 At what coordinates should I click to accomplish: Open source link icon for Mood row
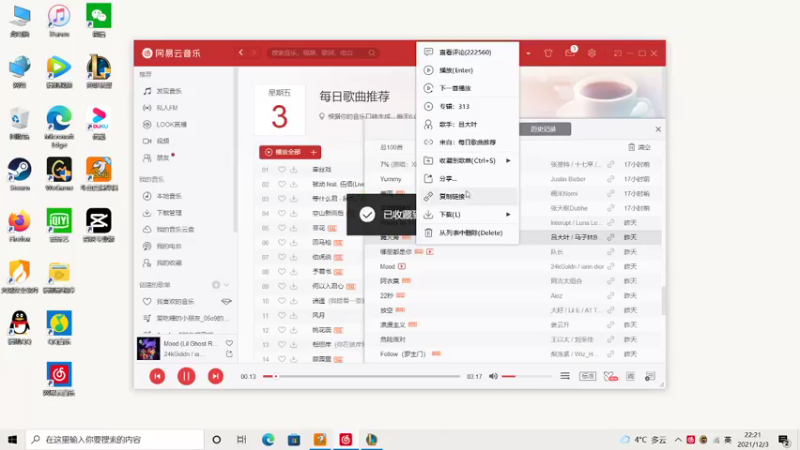tap(610, 266)
